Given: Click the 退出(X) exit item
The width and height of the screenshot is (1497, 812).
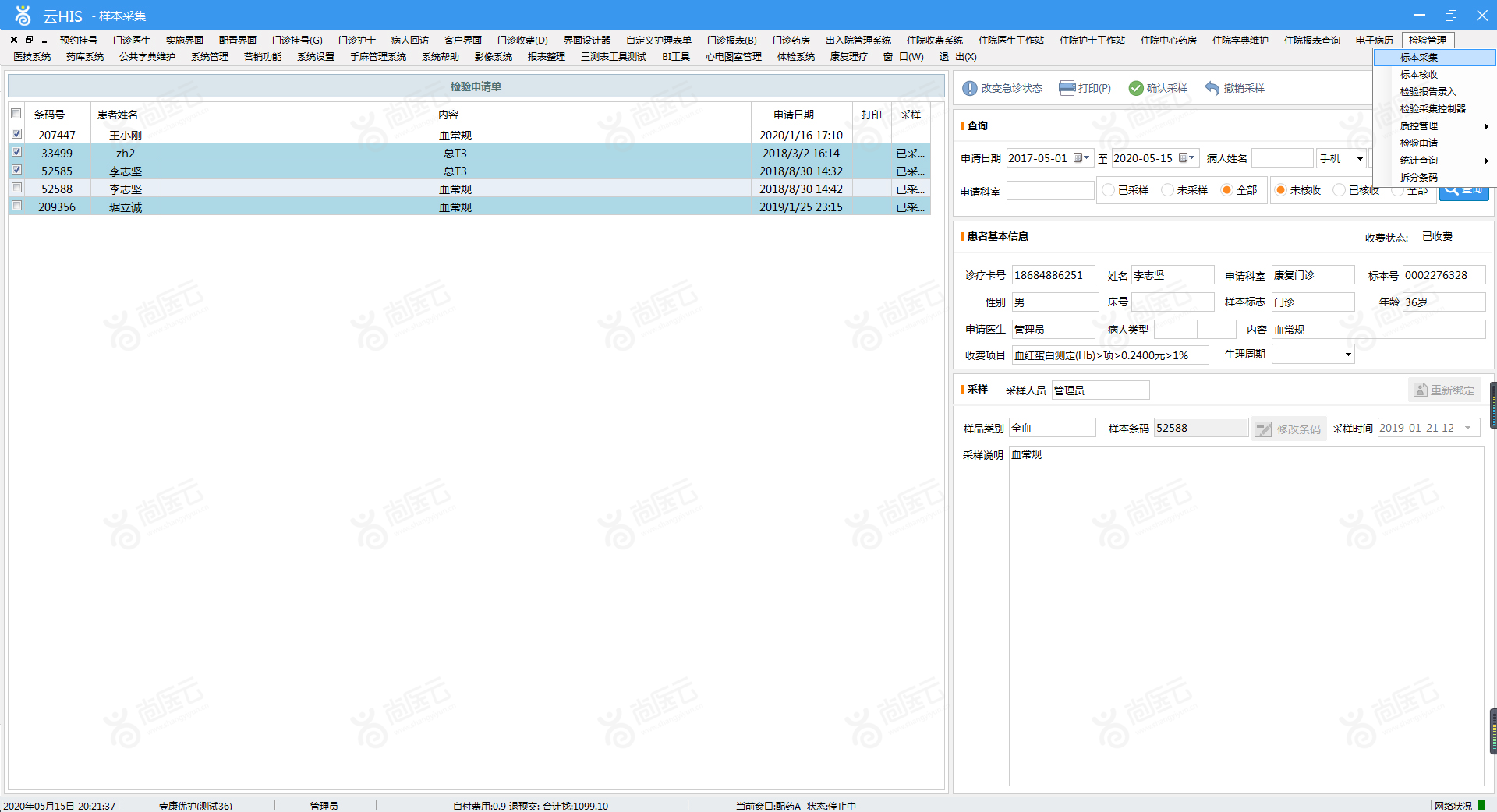Looking at the screenshot, I should [x=958, y=57].
